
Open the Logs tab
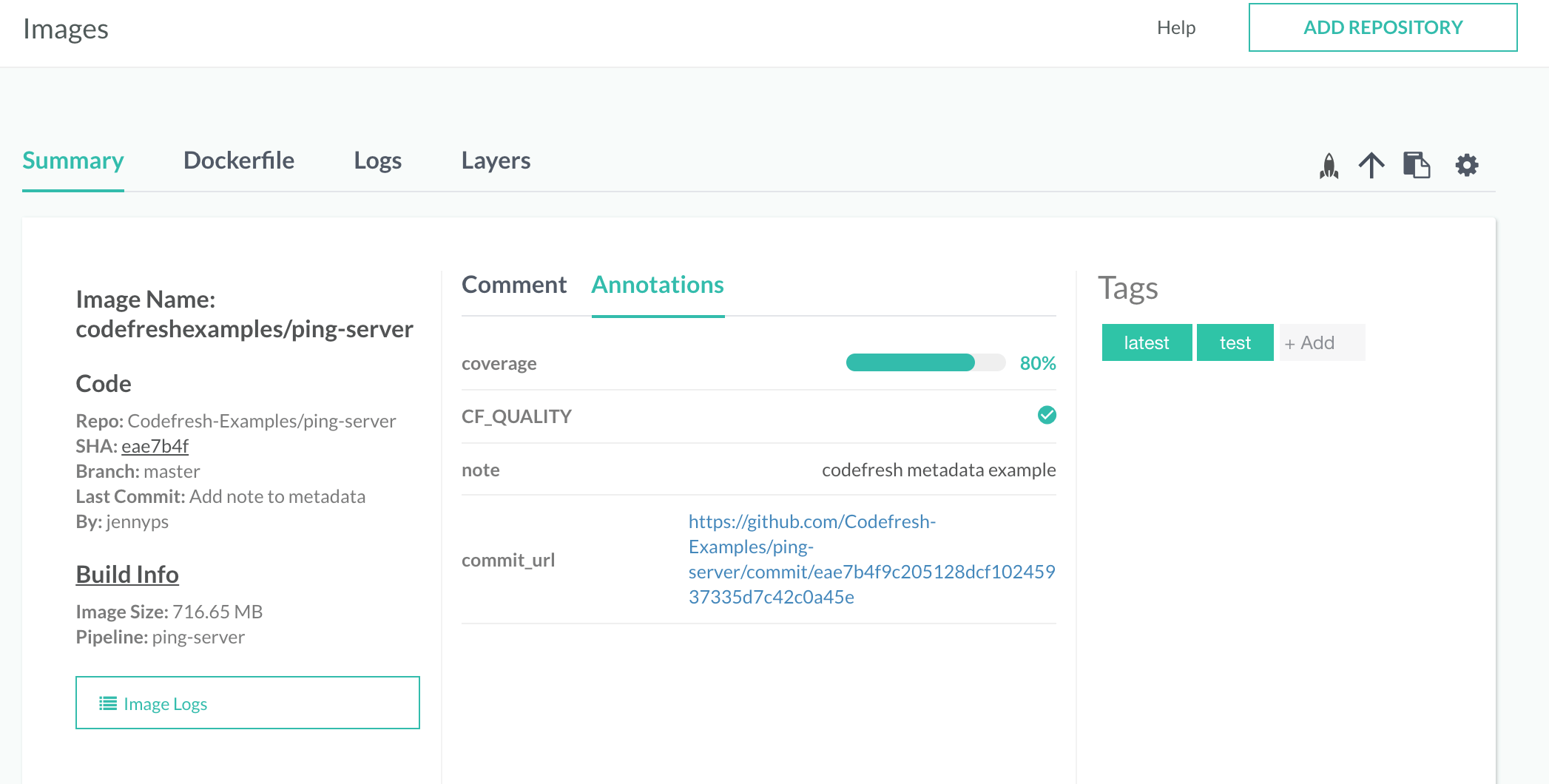coord(377,160)
